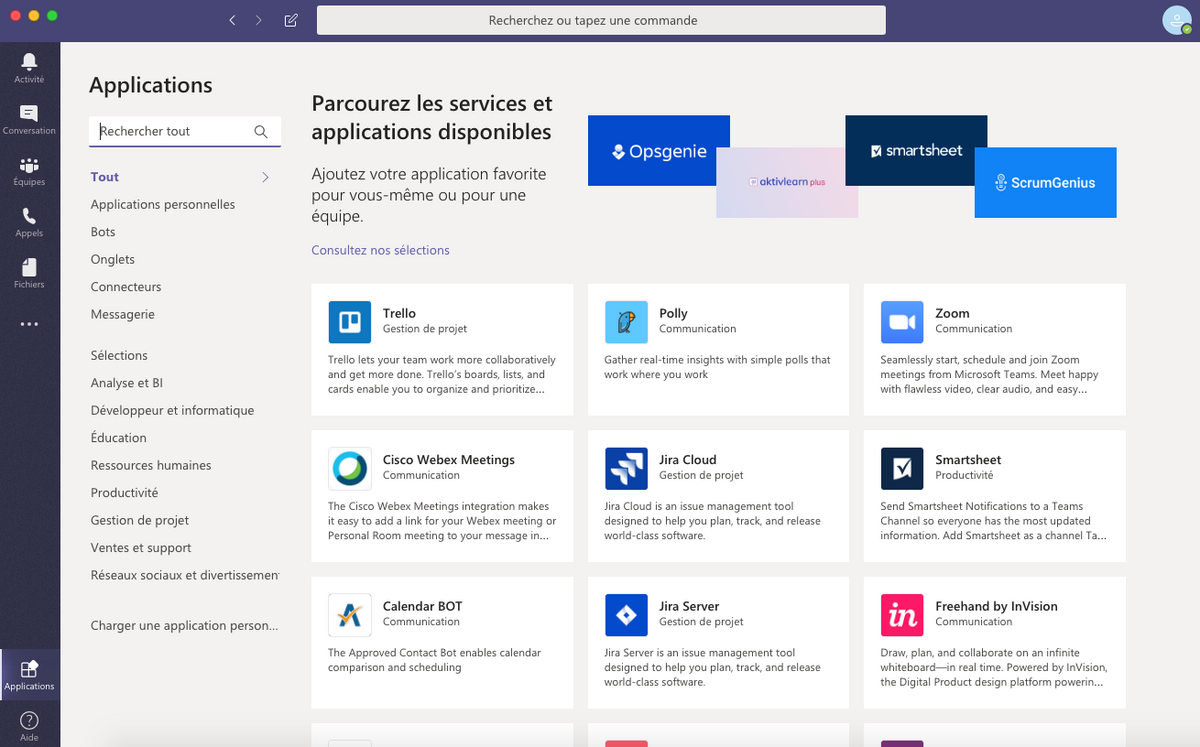The width and height of the screenshot is (1200, 747).
Task: Click the Trello card title
Action: click(399, 313)
